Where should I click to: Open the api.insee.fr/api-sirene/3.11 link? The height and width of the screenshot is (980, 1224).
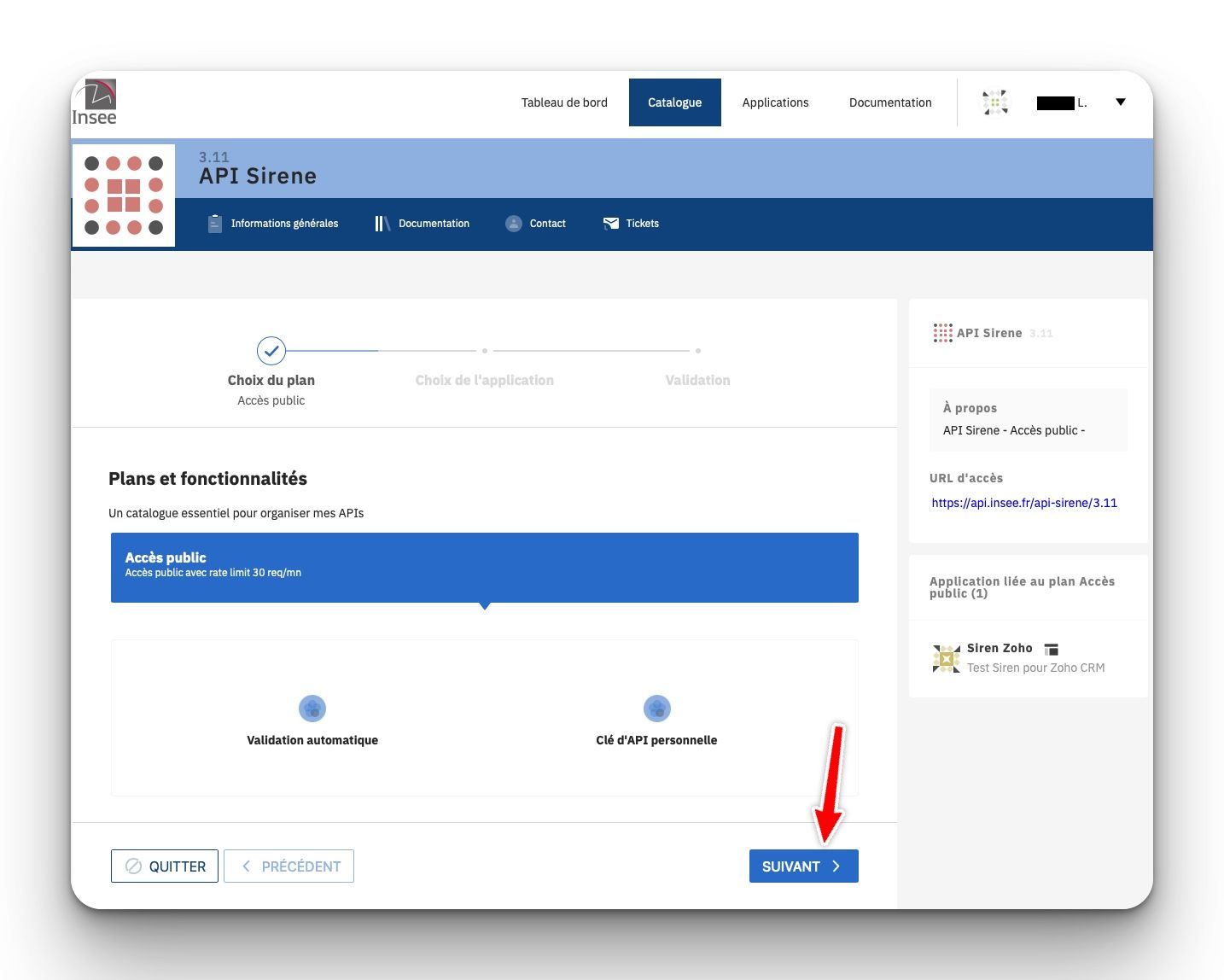click(x=1024, y=503)
